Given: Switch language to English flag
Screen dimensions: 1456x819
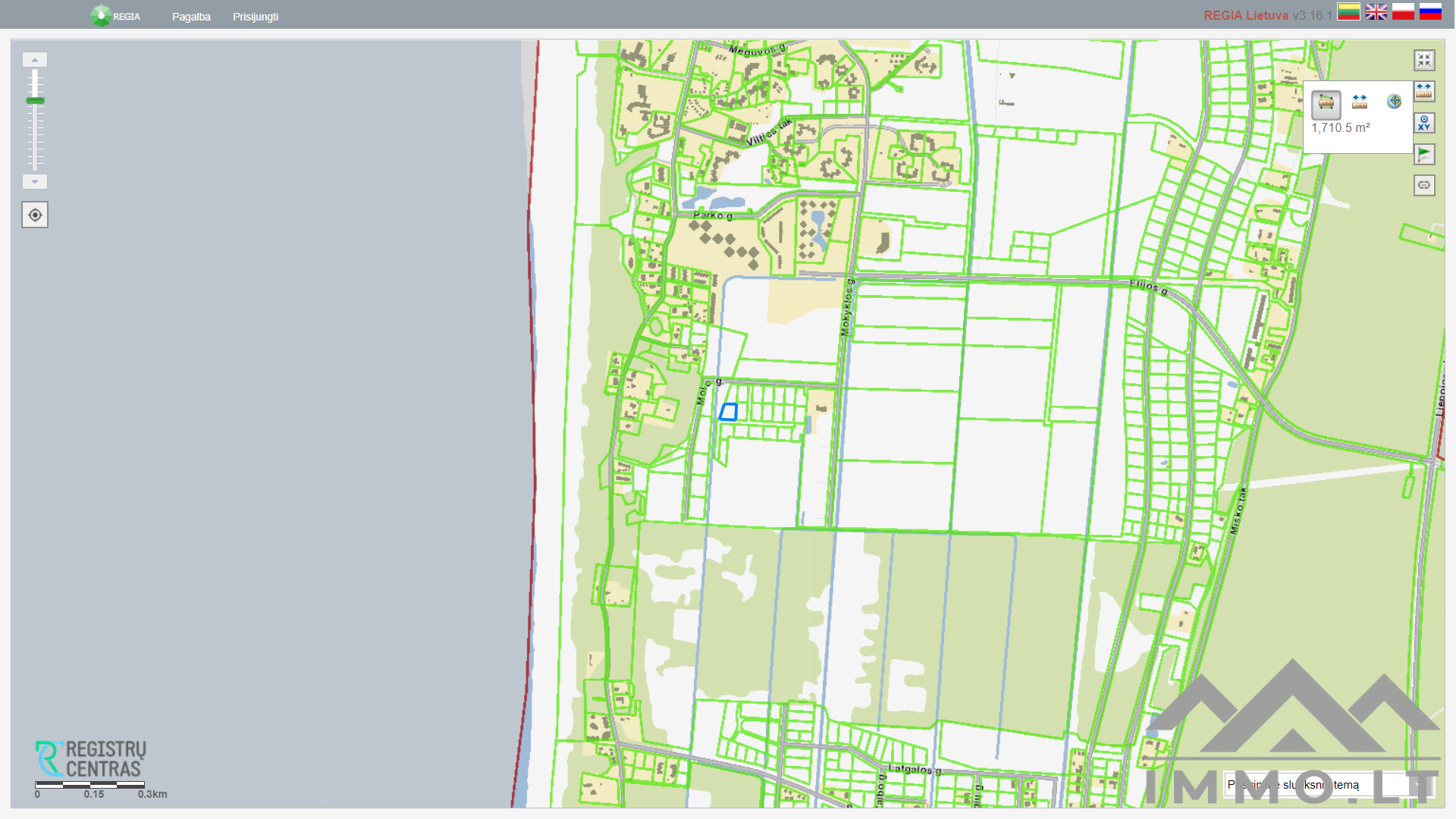Looking at the screenshot, I should coord(1376,11).
